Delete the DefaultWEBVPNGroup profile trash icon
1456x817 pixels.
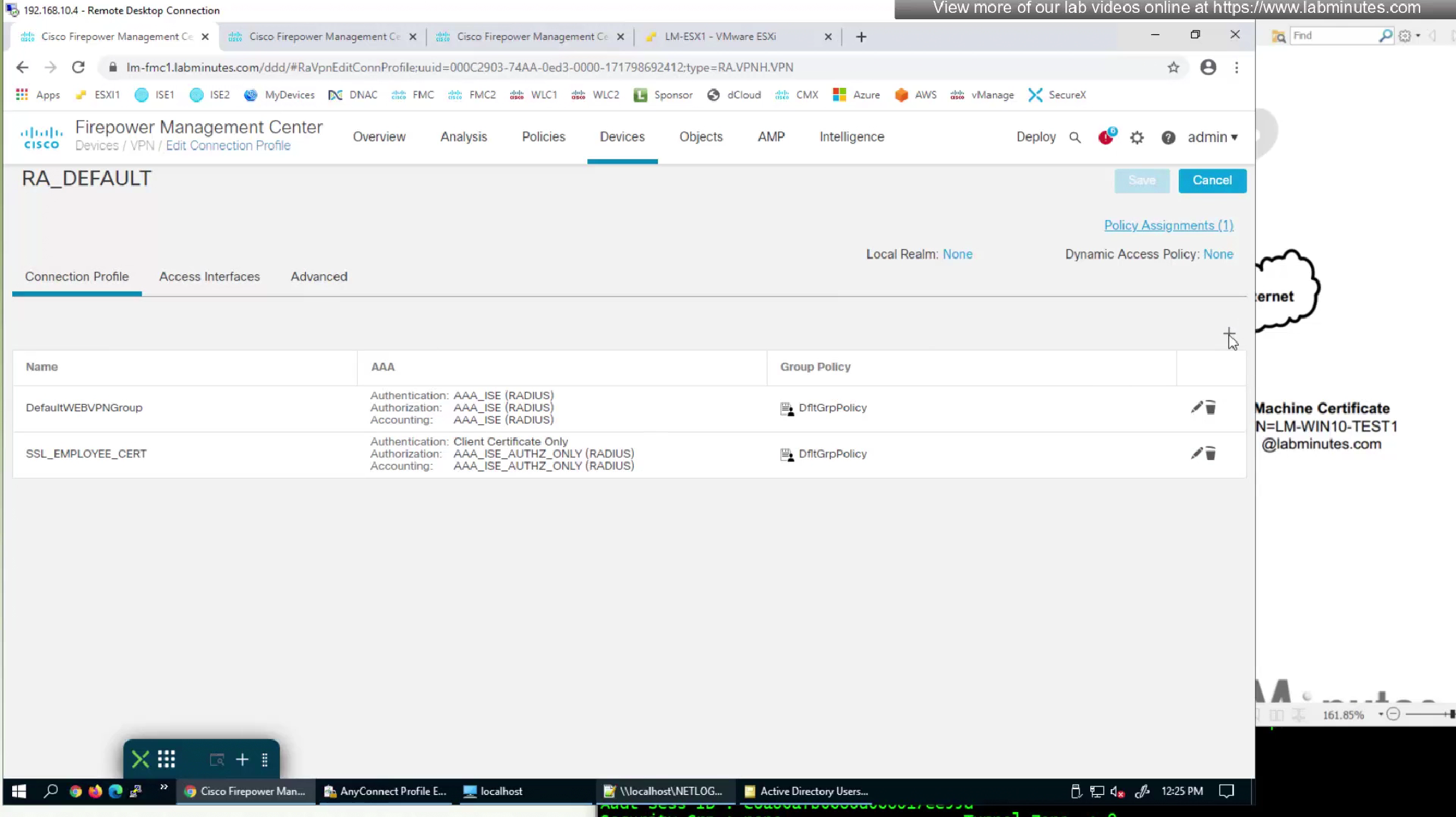pos(1211,408)
